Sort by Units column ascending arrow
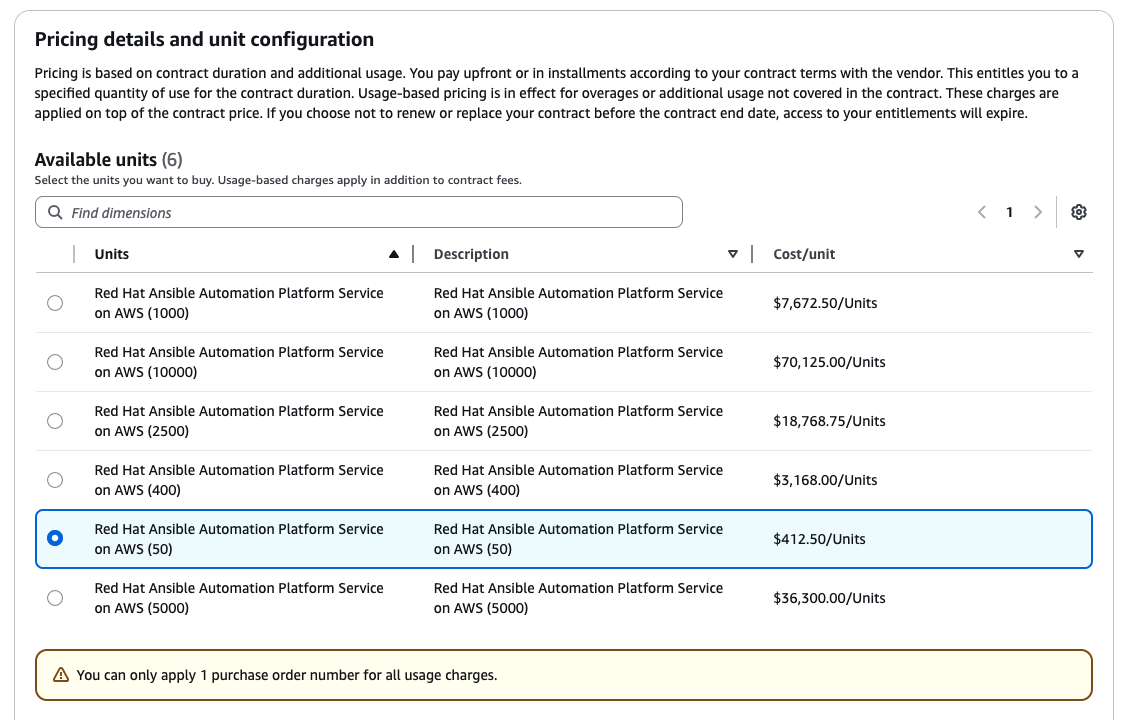 click(x=394, y=254)
